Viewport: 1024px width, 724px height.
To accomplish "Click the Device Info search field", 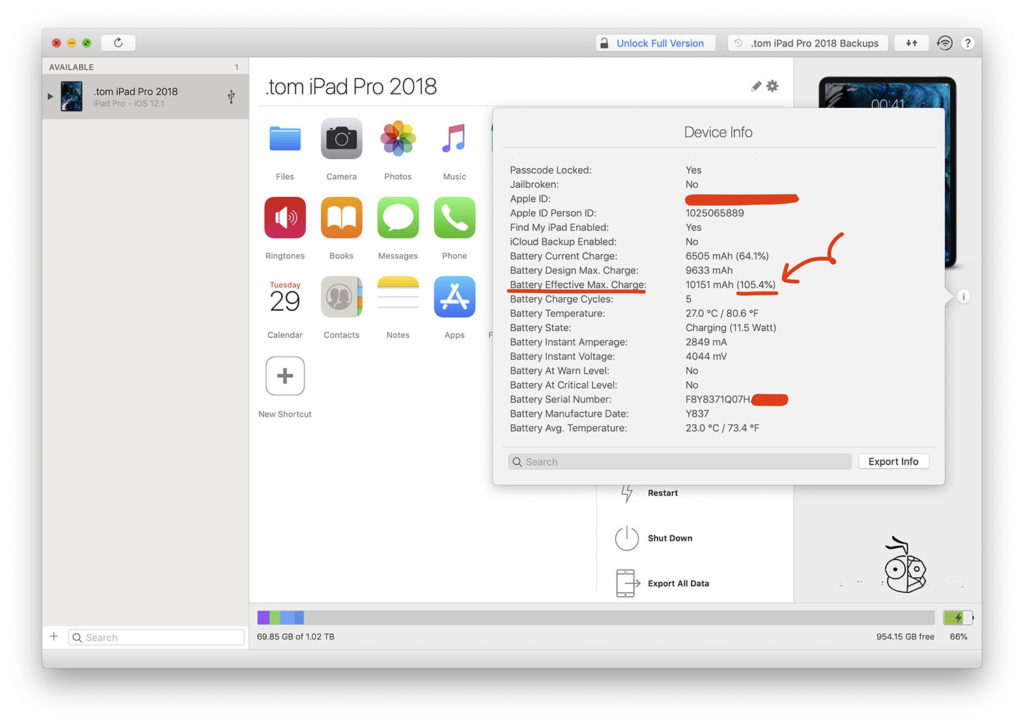I will coord(679,461).
